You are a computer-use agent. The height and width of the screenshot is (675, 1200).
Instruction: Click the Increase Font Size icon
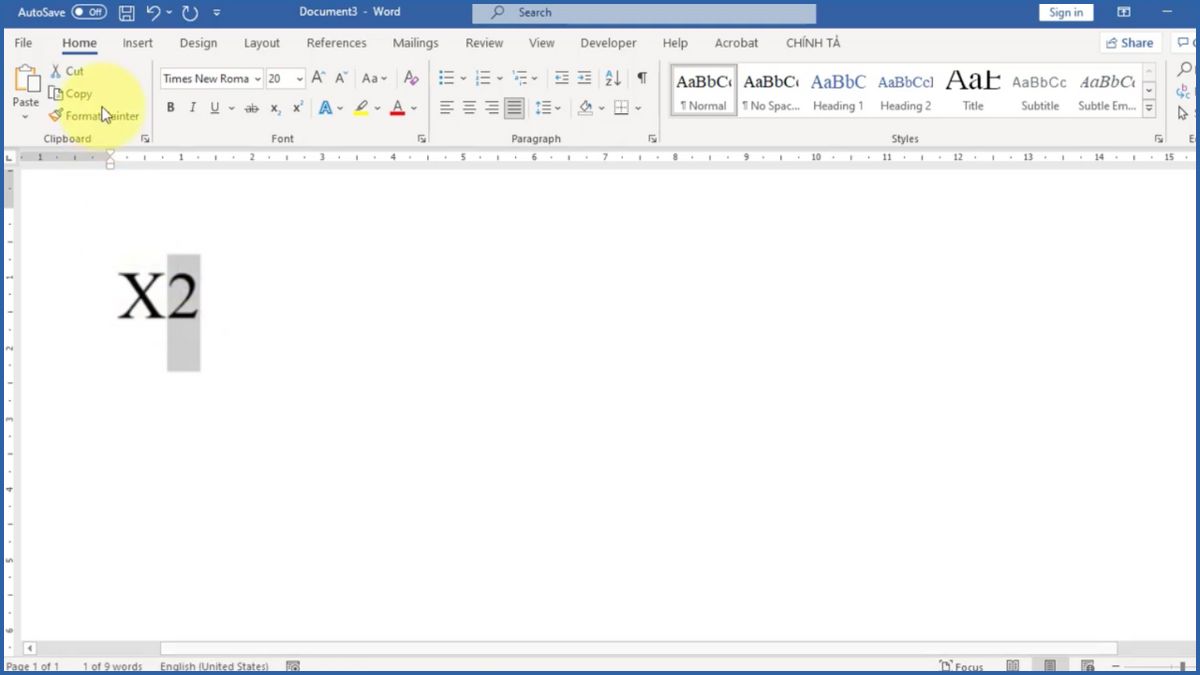[x=318, y=78]
